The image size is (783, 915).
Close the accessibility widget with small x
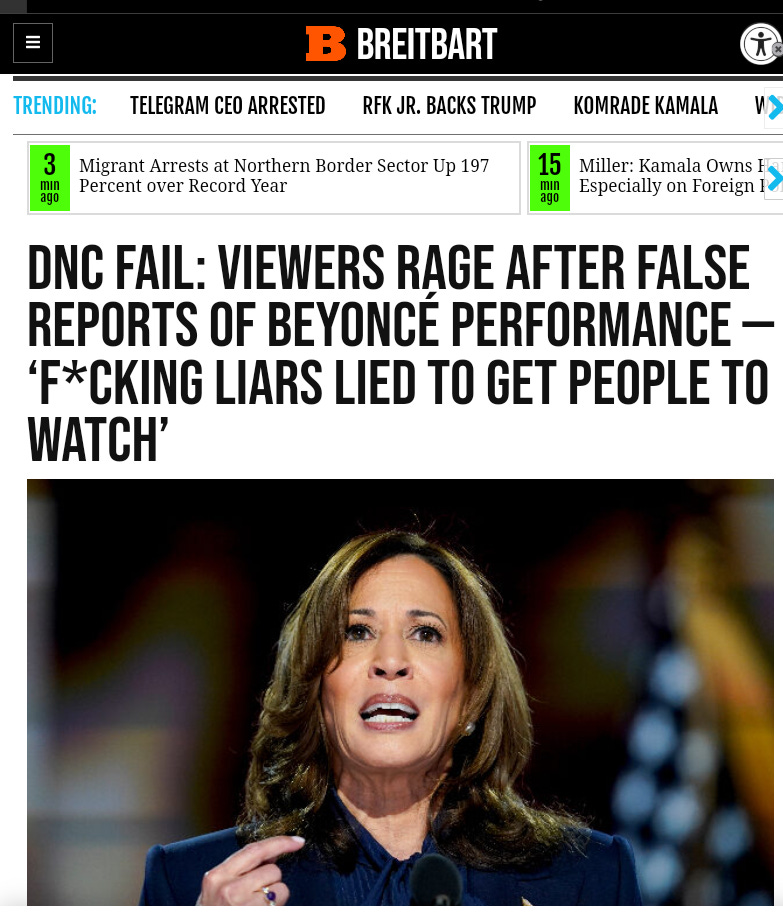778,50
